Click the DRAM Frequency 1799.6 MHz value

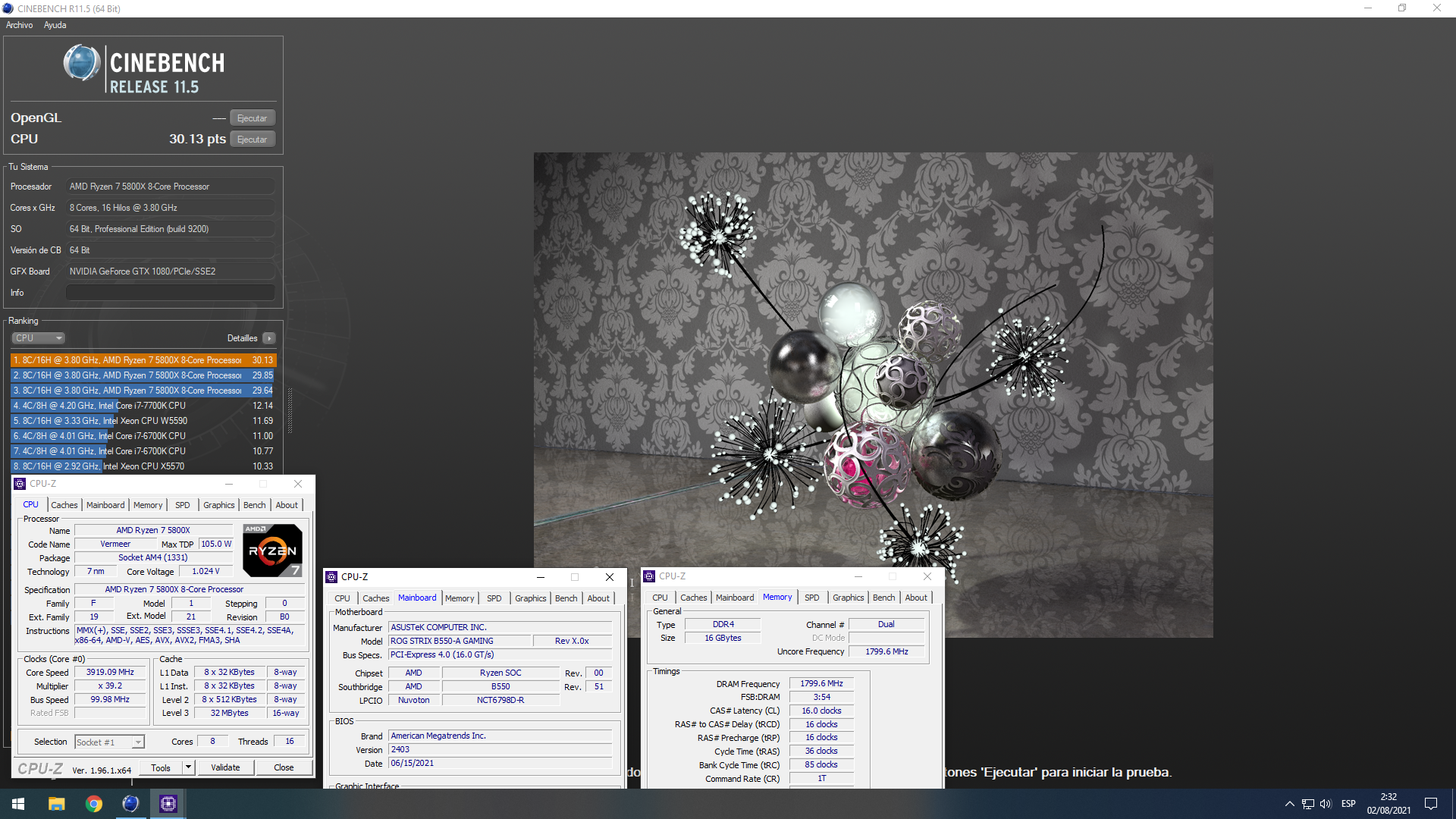click(x=821, y=684)
